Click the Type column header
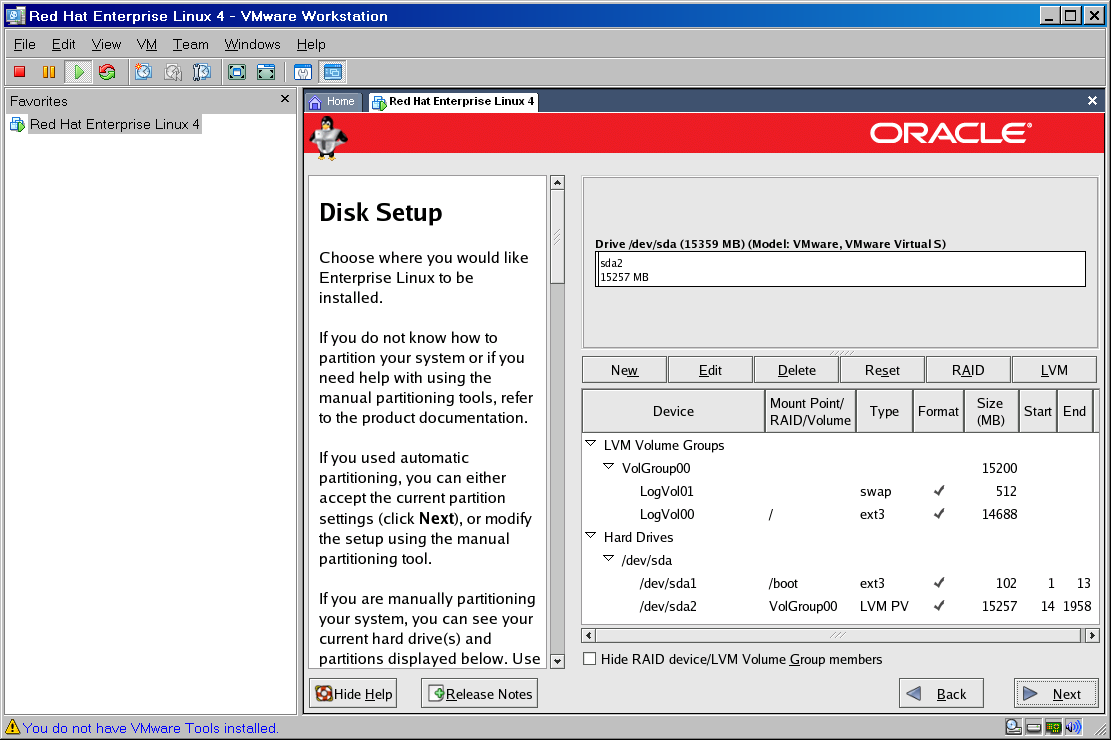The height and width of the screenshot is (740, 1111). click(x=884, y=411)
